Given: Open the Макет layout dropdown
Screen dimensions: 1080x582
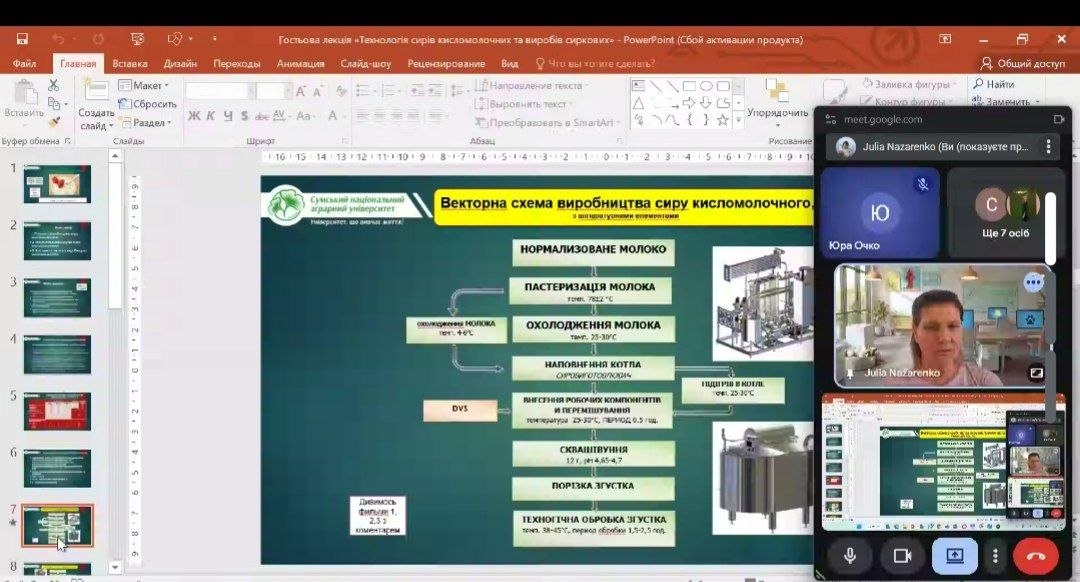Looking at the screenshot, I should coord(144,85).
